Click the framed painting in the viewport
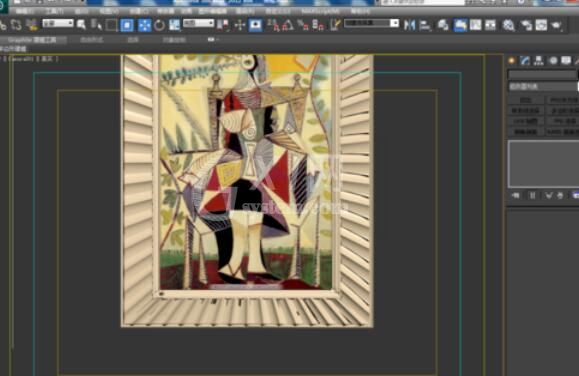 coord(247,191)
